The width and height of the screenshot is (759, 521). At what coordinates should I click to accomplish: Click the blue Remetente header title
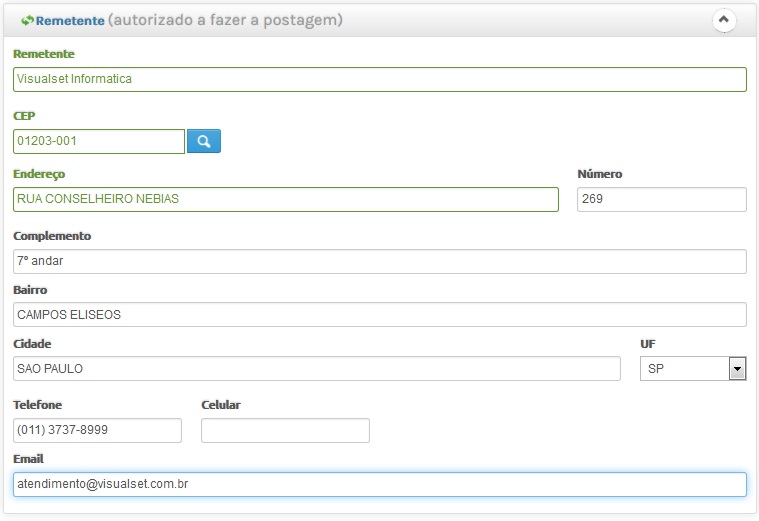coord(70,21)
